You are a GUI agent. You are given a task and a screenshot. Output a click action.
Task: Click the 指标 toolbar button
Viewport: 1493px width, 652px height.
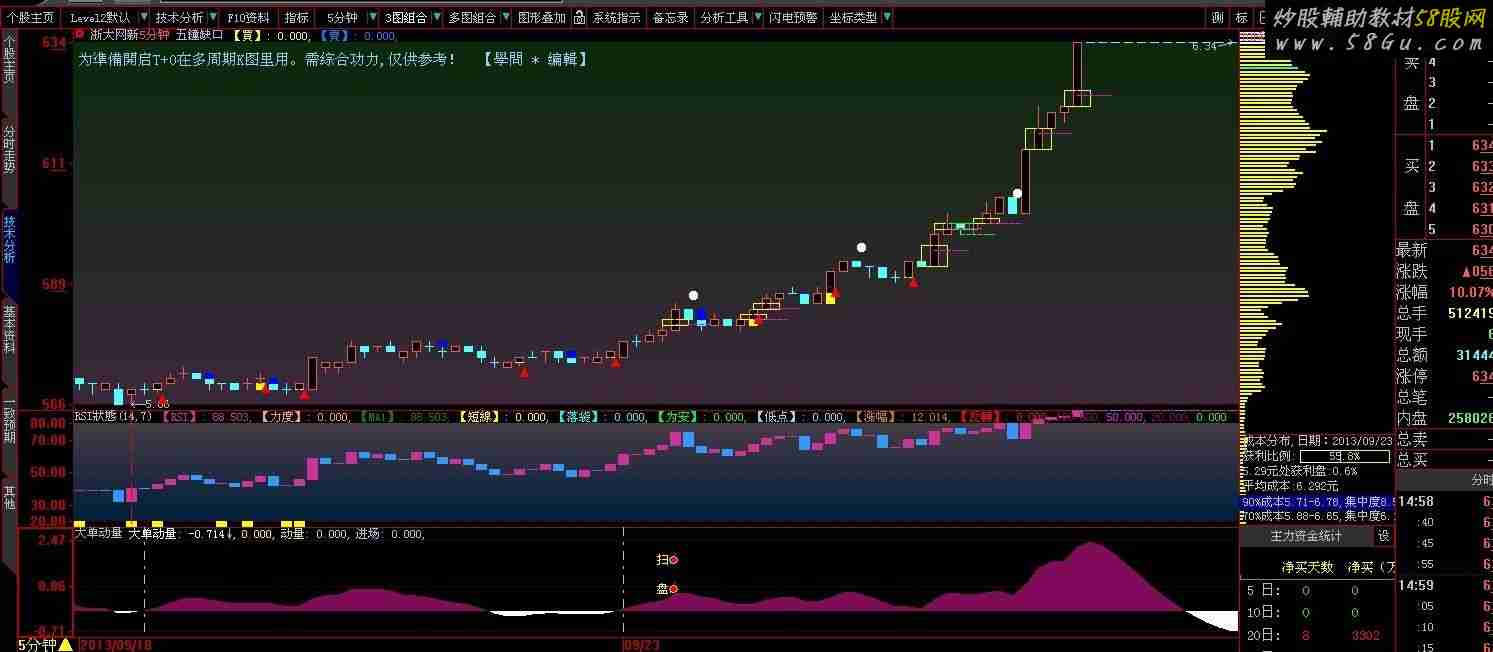(x=296, y=17)
